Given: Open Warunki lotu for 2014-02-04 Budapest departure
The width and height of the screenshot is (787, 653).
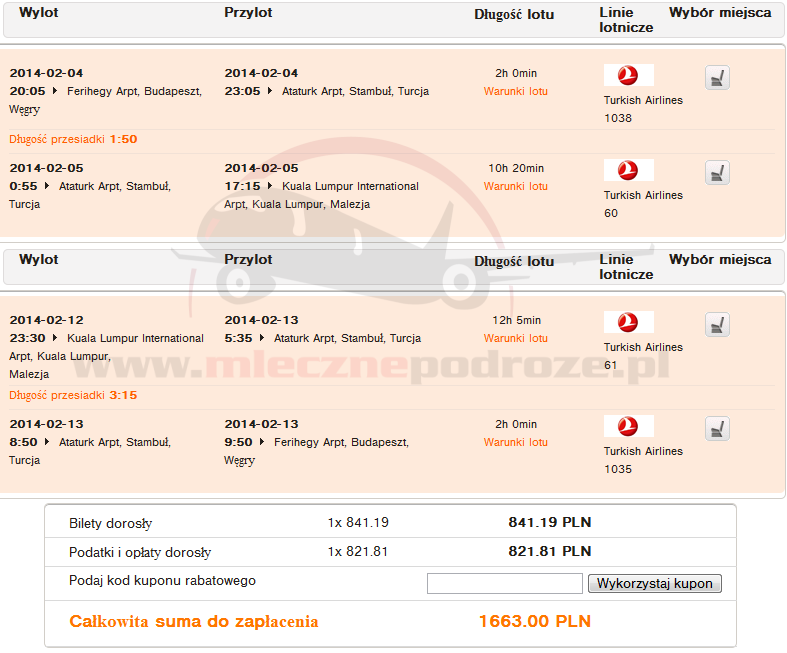Looking at the screenshot, I should [516, 91].
